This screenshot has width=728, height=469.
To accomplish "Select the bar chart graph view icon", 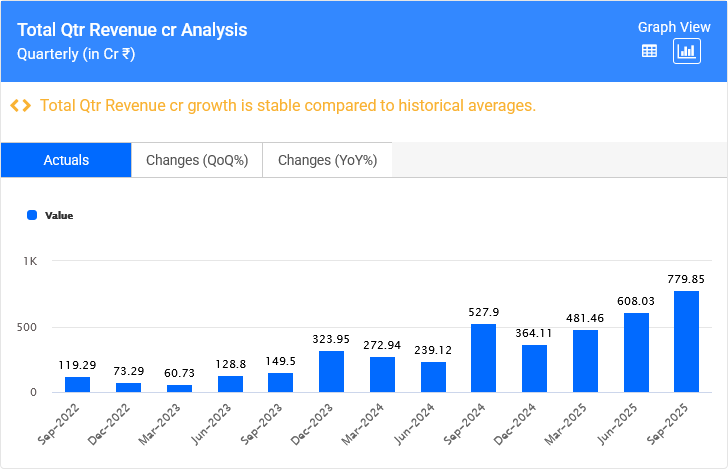I will tap(686, 52).
